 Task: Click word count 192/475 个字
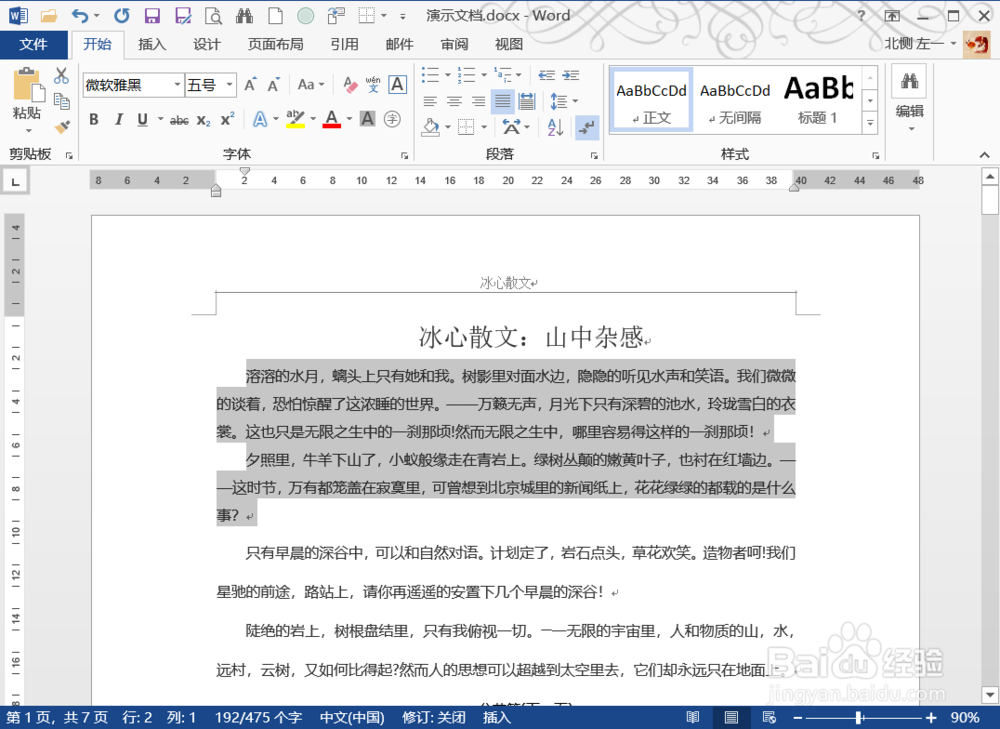pos(258,718)
